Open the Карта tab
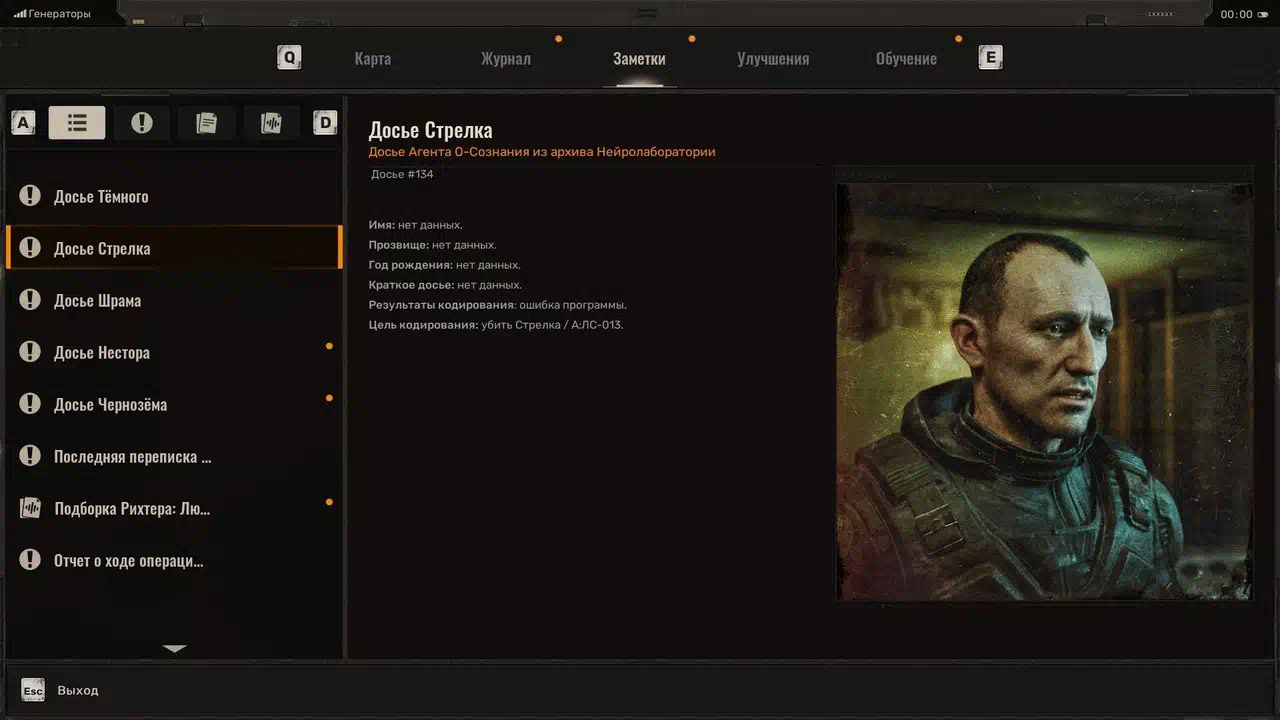This screenshot has height=720, width=1280. tap(372, 59)
